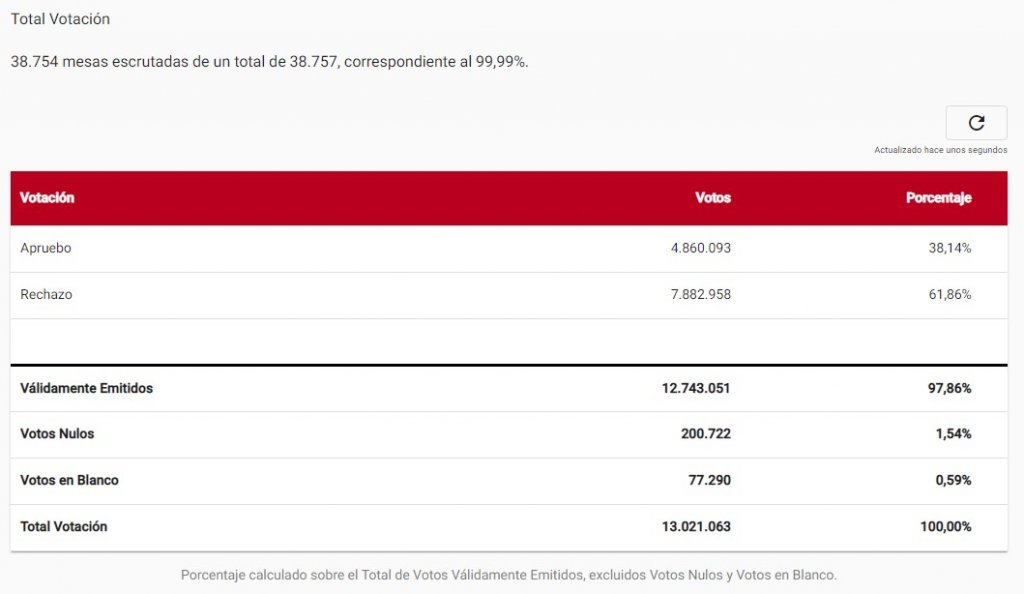The width and height of the screenshot is (1024, 594).
Task: Click the mesas escrutadas summary sentence
Action: 269,62
